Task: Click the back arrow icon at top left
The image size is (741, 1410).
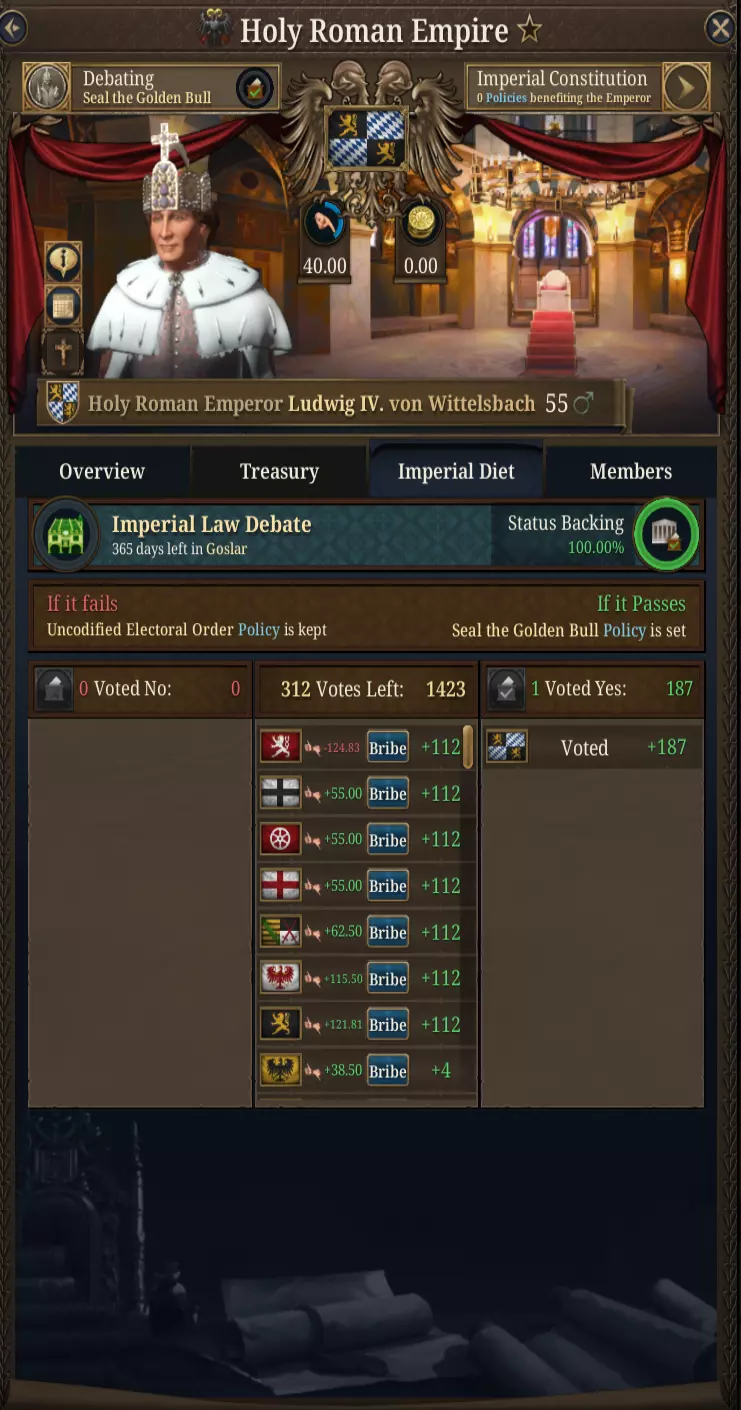Action: coord(12,28)
